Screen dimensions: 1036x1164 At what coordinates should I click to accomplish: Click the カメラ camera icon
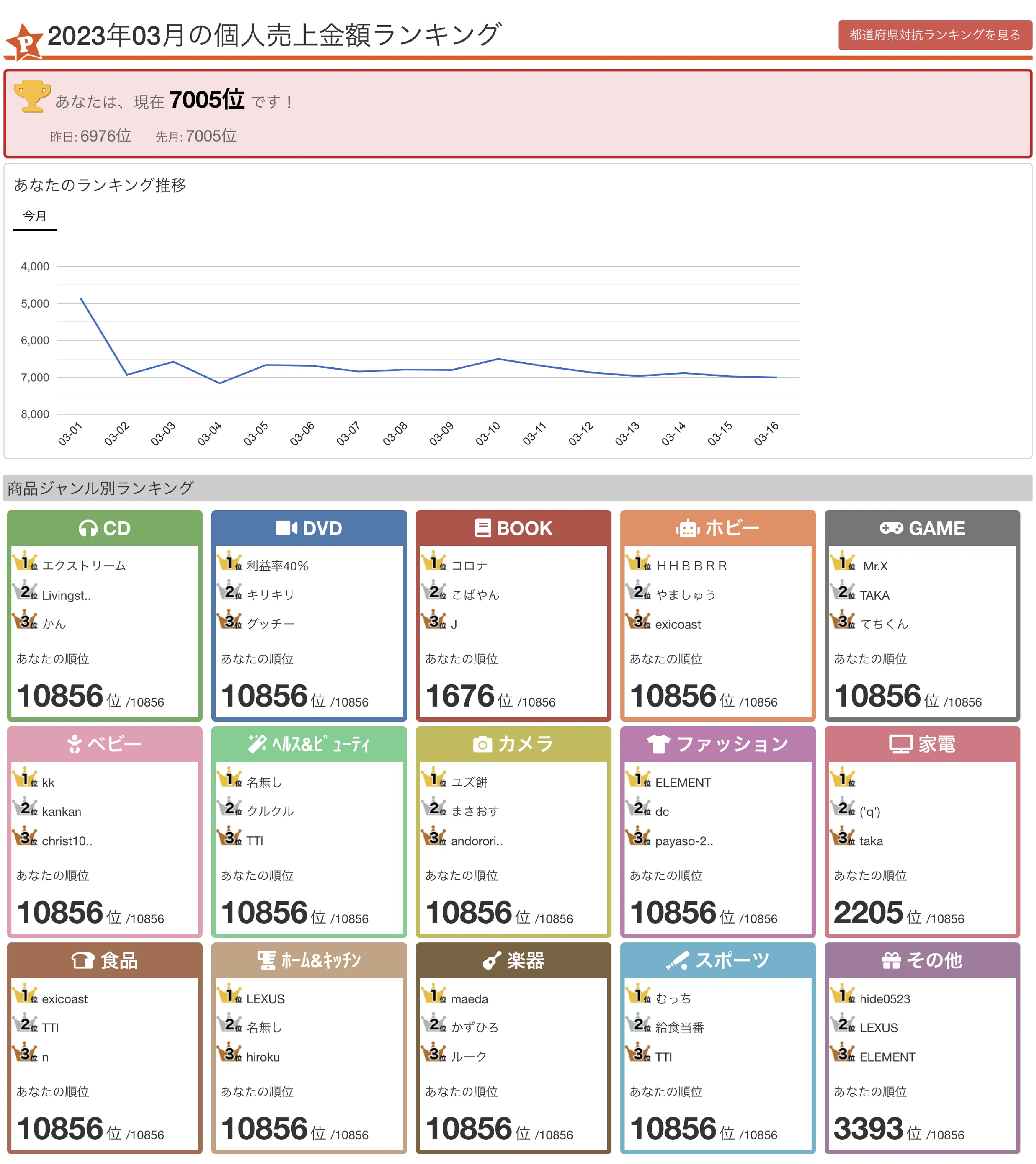pos(482,744)
